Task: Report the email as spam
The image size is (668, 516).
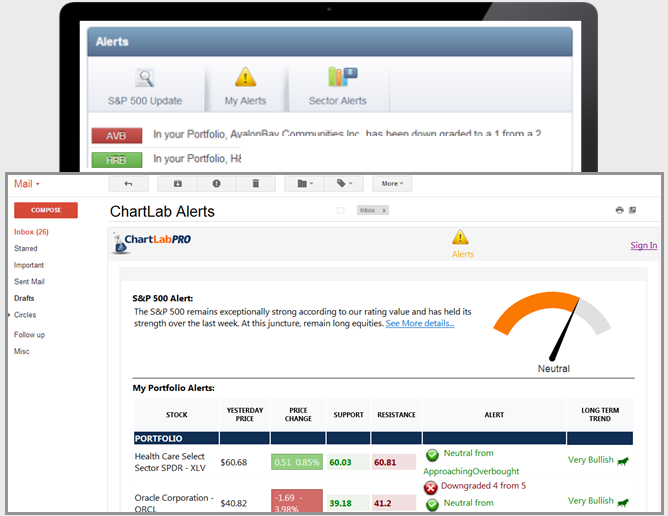Action: pos(216,184)
